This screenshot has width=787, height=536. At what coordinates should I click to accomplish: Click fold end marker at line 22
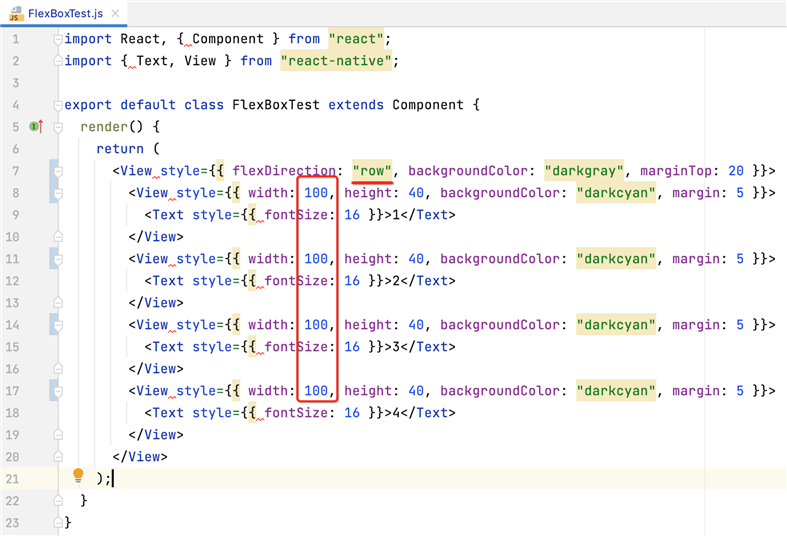pos(58,501)
